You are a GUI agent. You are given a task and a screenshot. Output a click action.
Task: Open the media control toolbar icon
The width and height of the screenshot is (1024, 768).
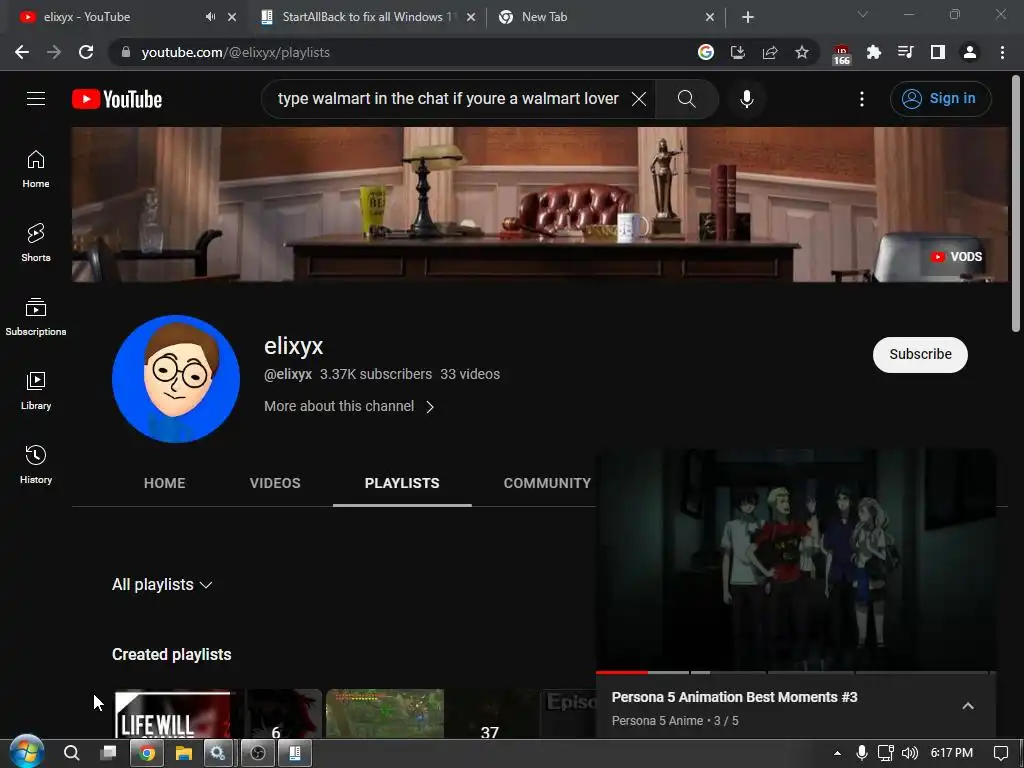(906, 52)
